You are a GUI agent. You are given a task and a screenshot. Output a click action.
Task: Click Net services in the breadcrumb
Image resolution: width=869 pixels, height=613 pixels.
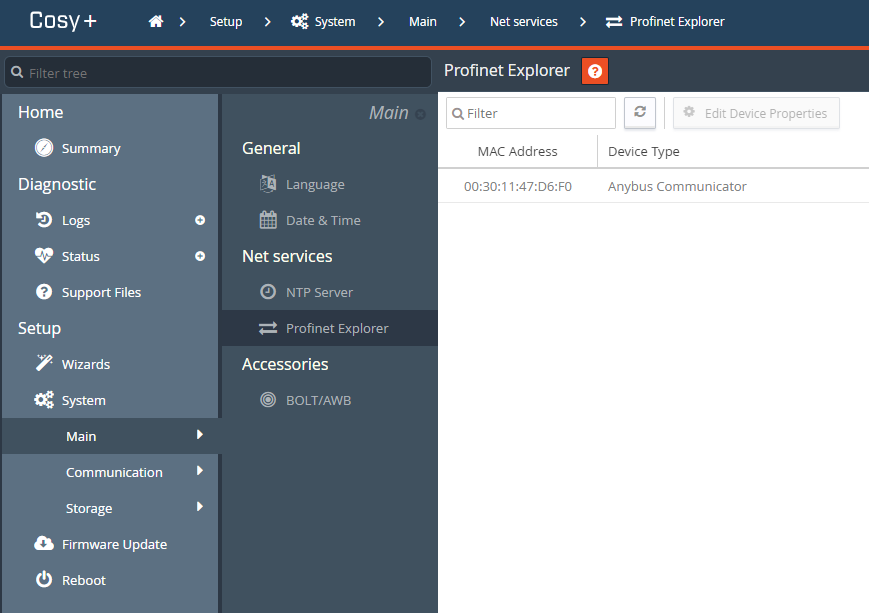[x=524, y=22]
